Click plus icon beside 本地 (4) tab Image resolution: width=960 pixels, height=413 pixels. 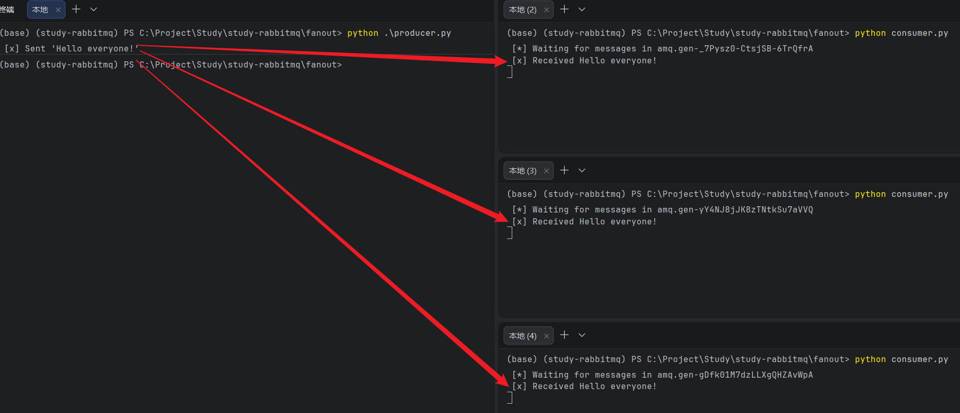(x=565, y=335)
